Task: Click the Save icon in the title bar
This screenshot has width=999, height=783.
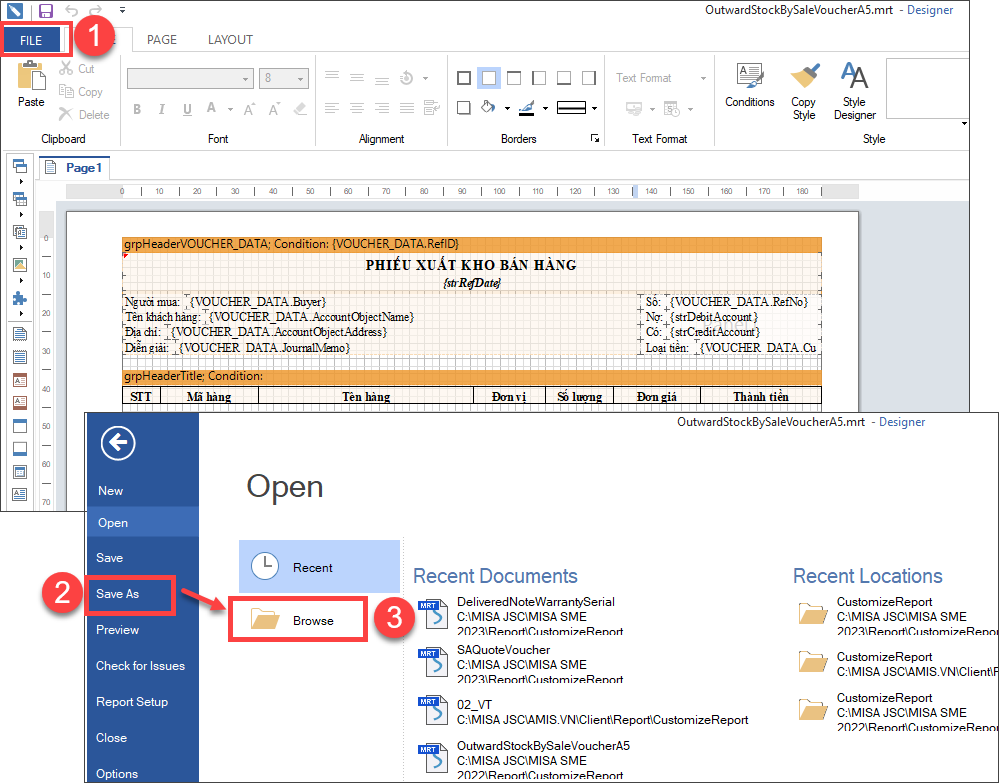Action: click(x=45, y=11)
